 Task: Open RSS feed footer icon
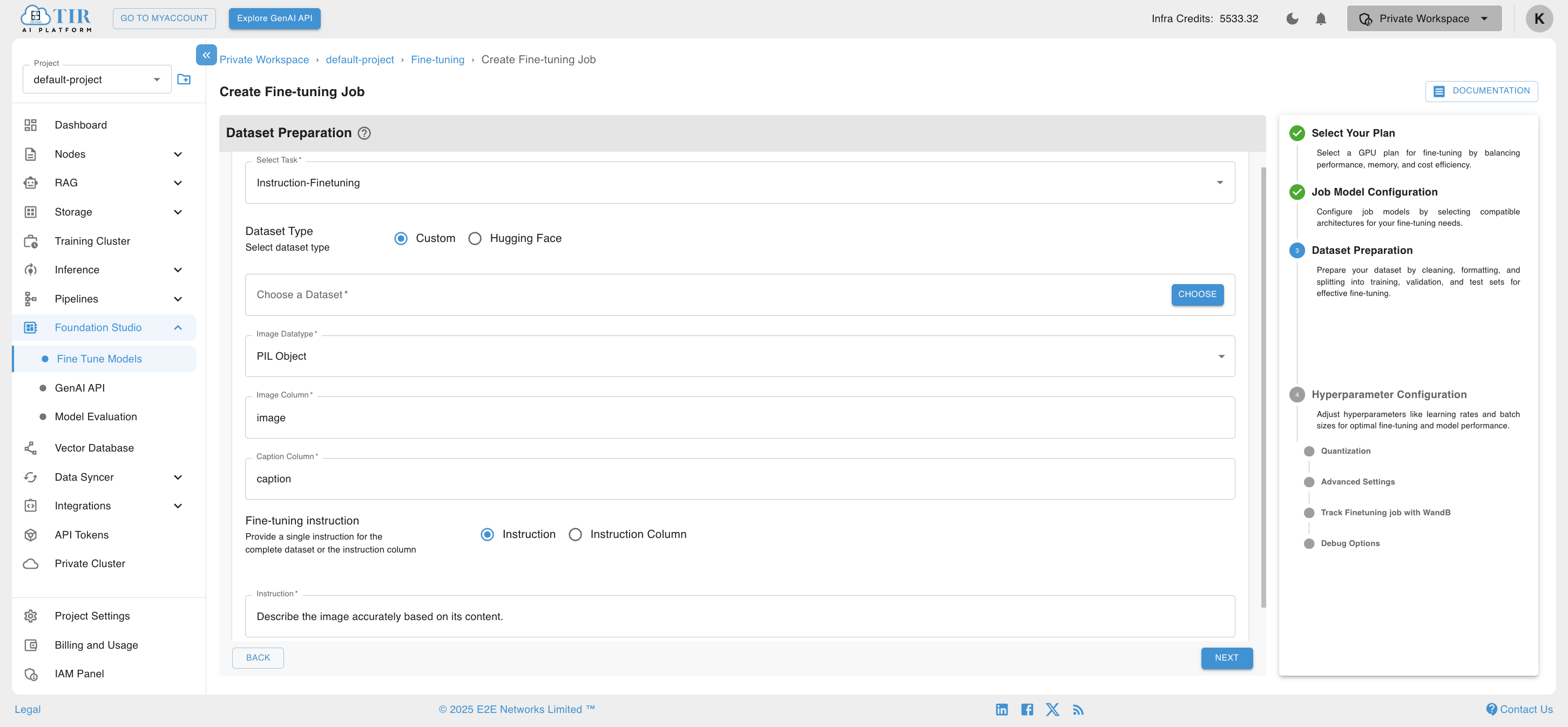[x=1078, y=710]
